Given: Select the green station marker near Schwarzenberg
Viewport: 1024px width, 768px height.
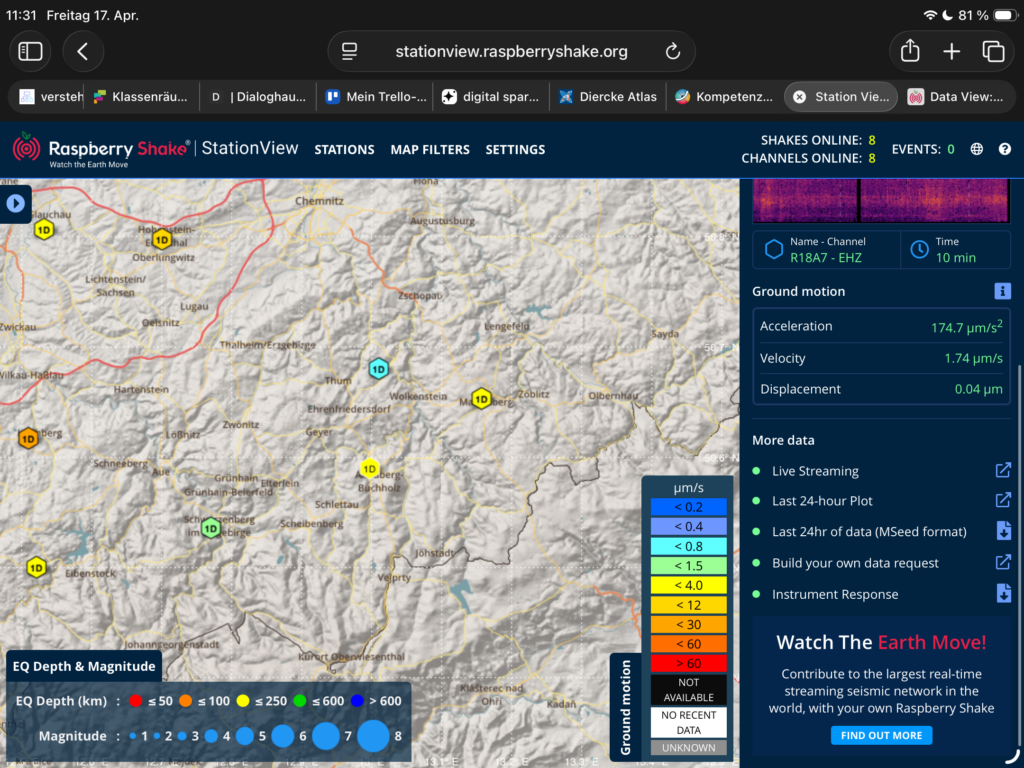Looking at the screenshot, I should tap(210, 528).
